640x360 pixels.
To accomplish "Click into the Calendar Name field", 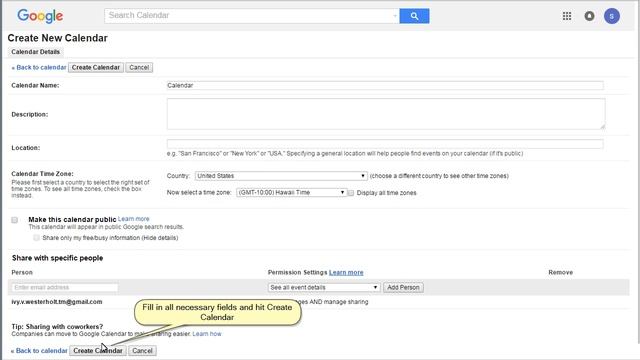I will click(385, 85).
